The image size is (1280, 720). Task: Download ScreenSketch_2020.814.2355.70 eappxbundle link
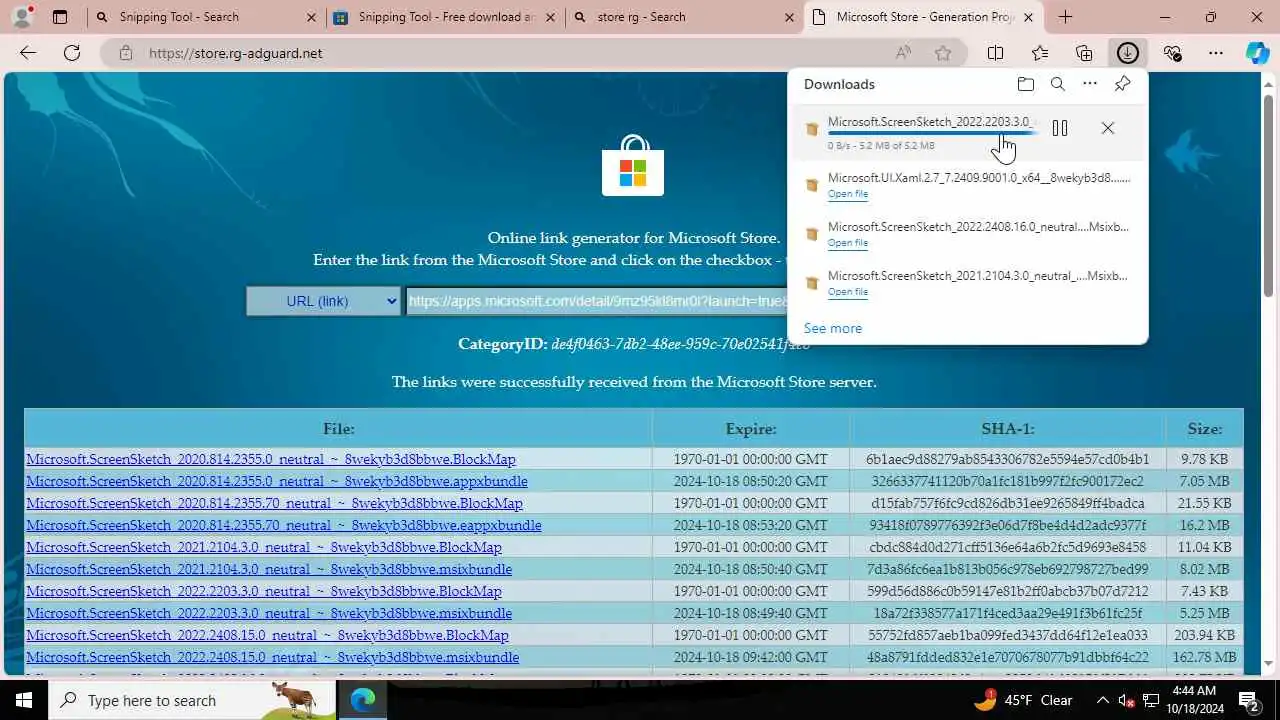tap(284, 525)
